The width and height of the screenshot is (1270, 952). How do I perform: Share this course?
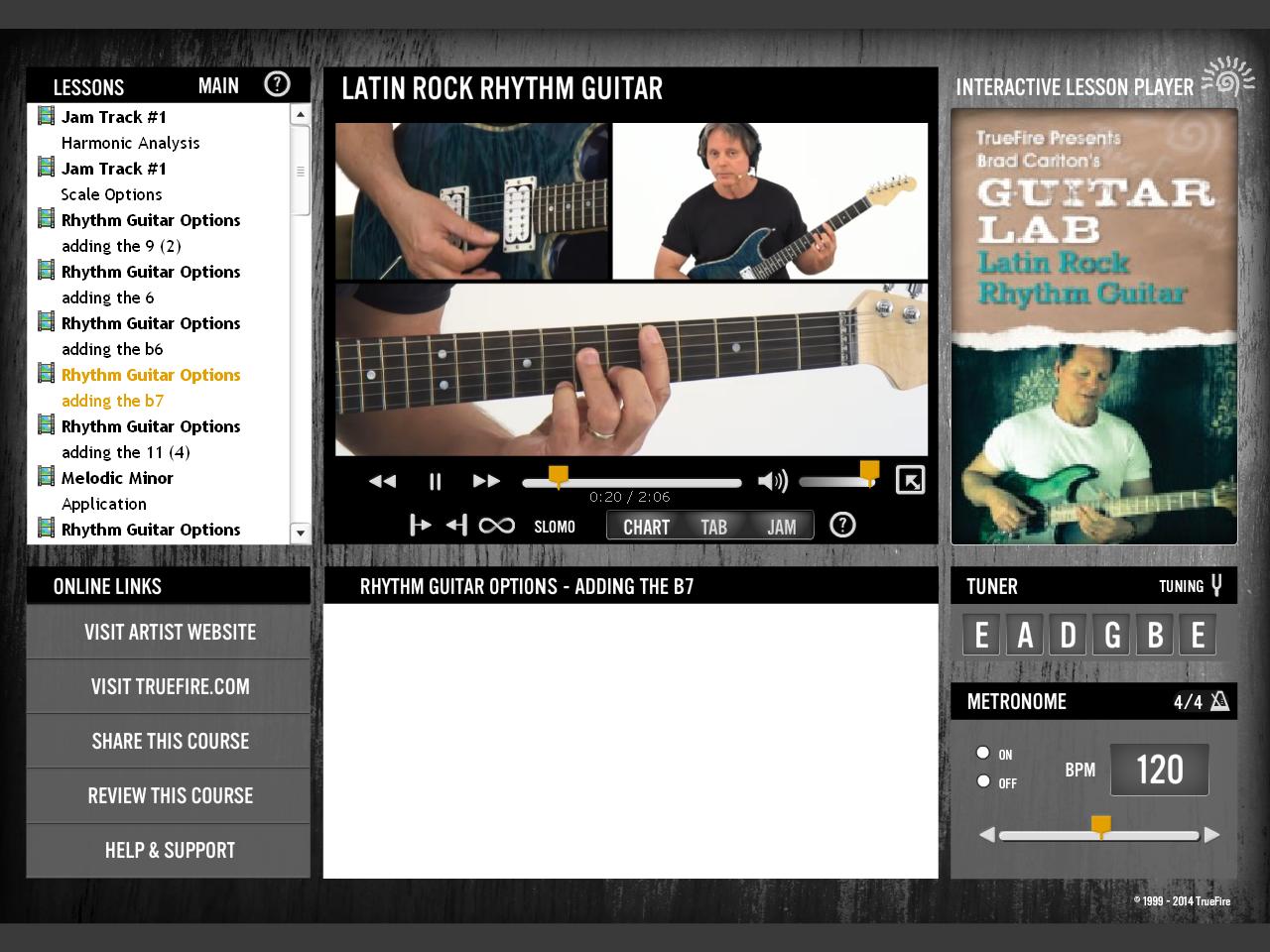(x=169, y=741)
